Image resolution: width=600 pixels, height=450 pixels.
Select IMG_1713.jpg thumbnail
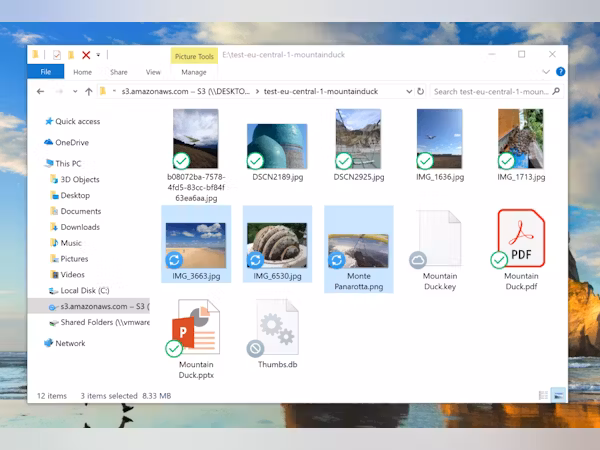521,139
